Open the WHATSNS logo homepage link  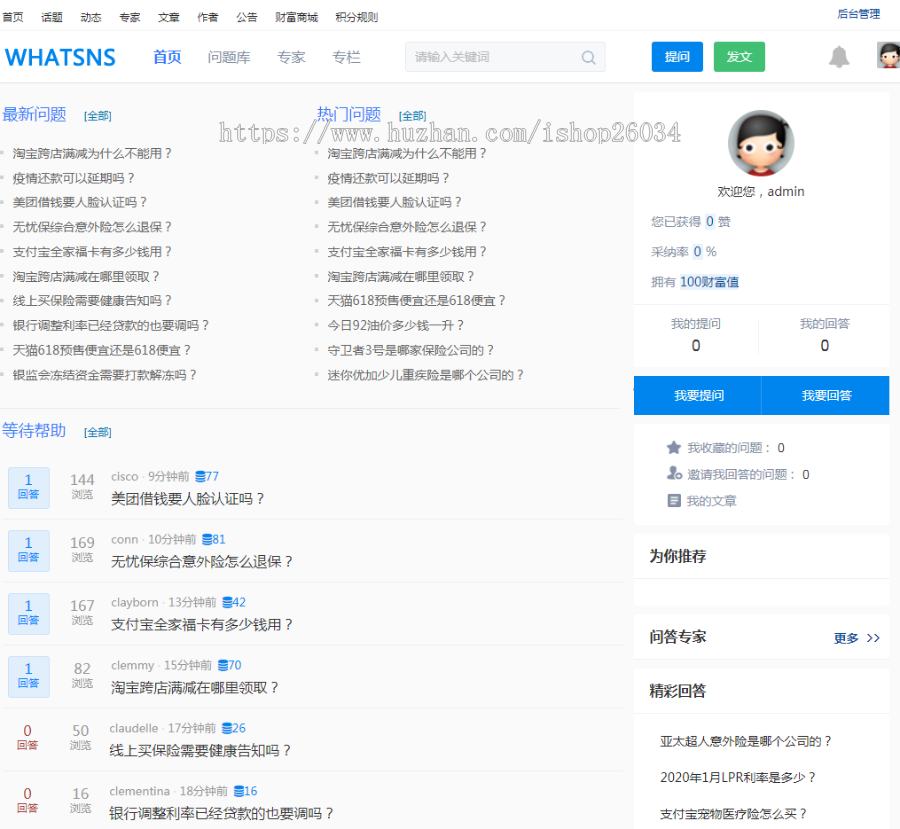pos(60,57)
